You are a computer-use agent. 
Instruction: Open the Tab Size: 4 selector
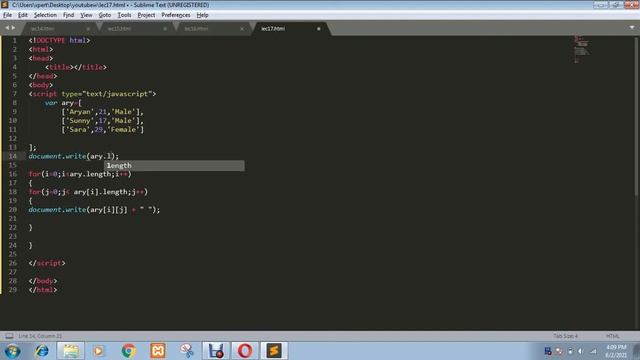(565, 336)
